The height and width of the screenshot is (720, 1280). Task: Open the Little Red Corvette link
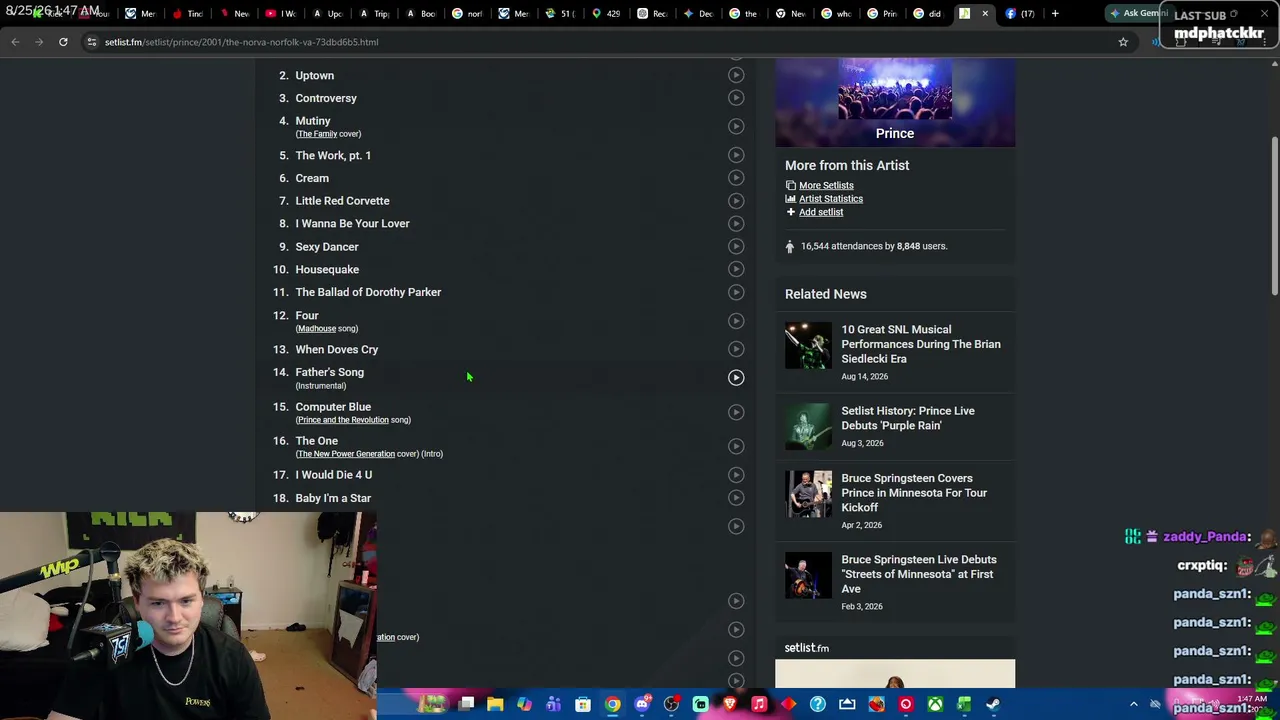[342, 201]
